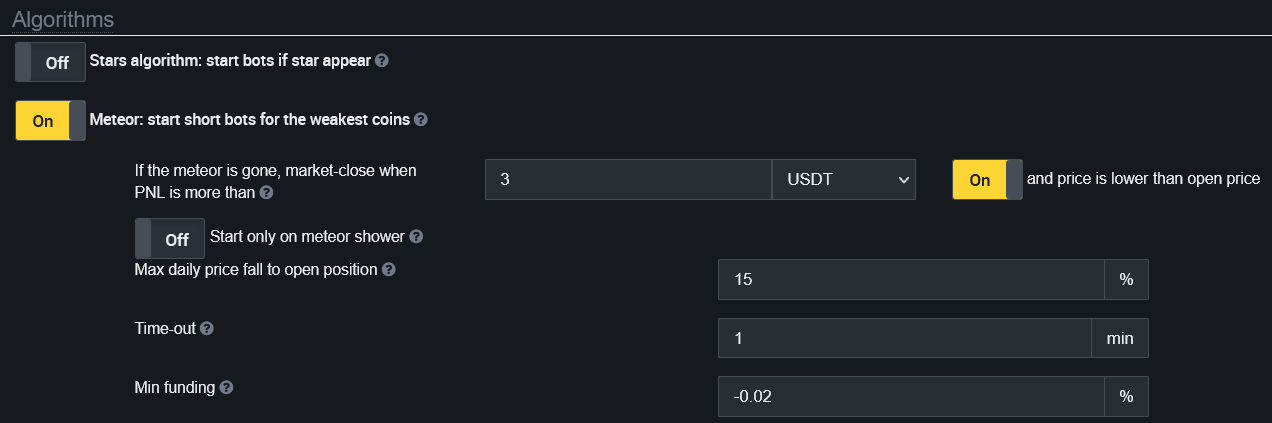This screenshot has height=423, width=1272.
Task: Show help for PNL is more than
Action: point(266,192)
